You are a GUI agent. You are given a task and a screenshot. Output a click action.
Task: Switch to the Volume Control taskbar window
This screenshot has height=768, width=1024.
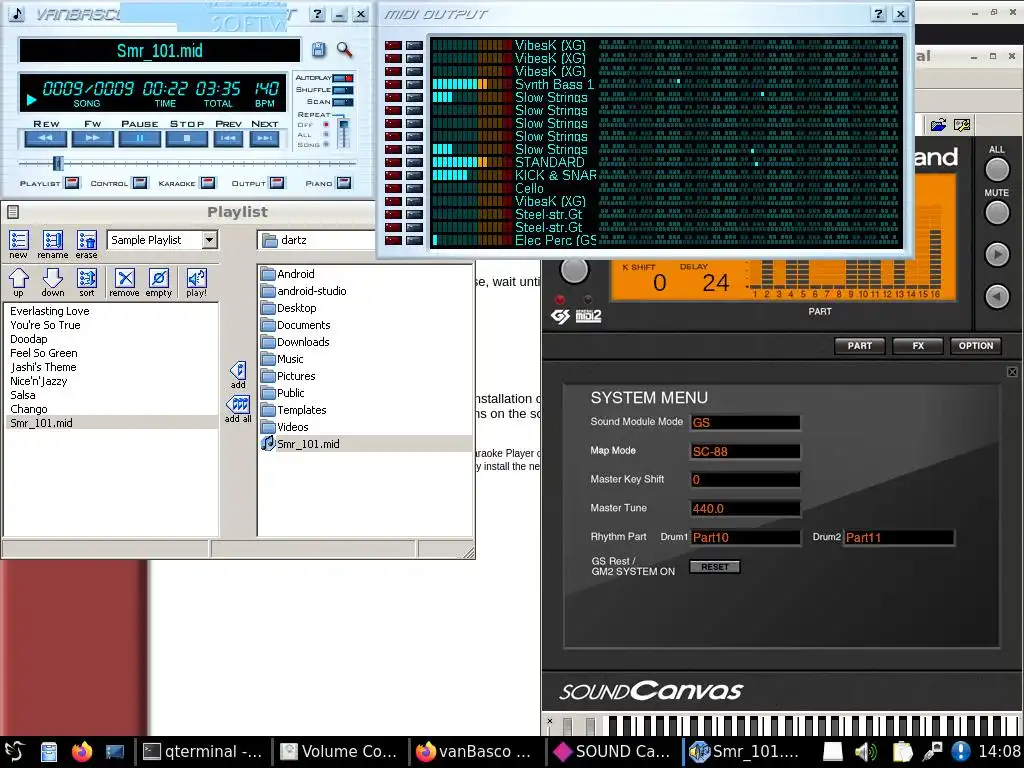(x=339, y=752)
